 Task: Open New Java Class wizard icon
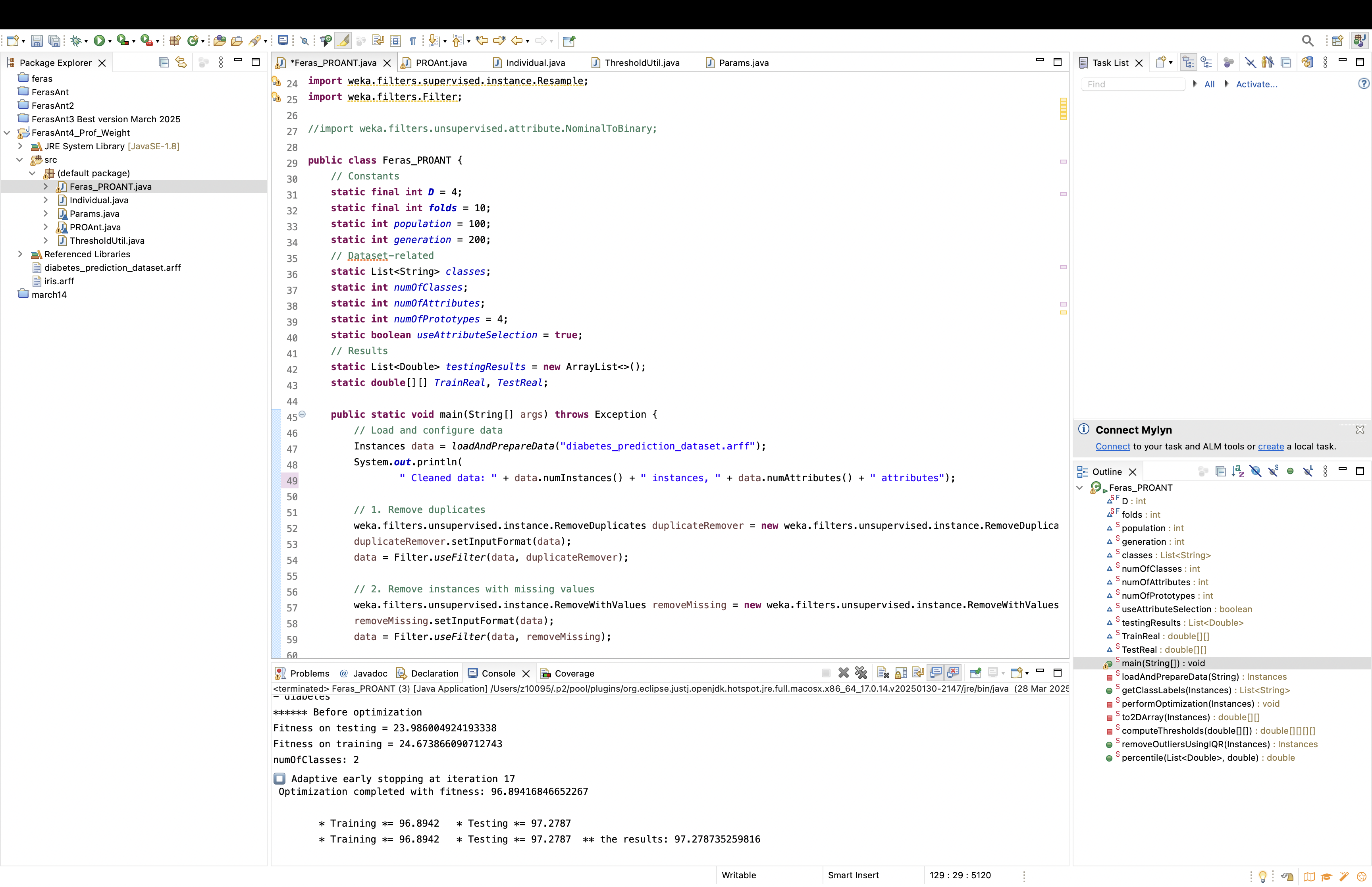click(x=193, y=40)
